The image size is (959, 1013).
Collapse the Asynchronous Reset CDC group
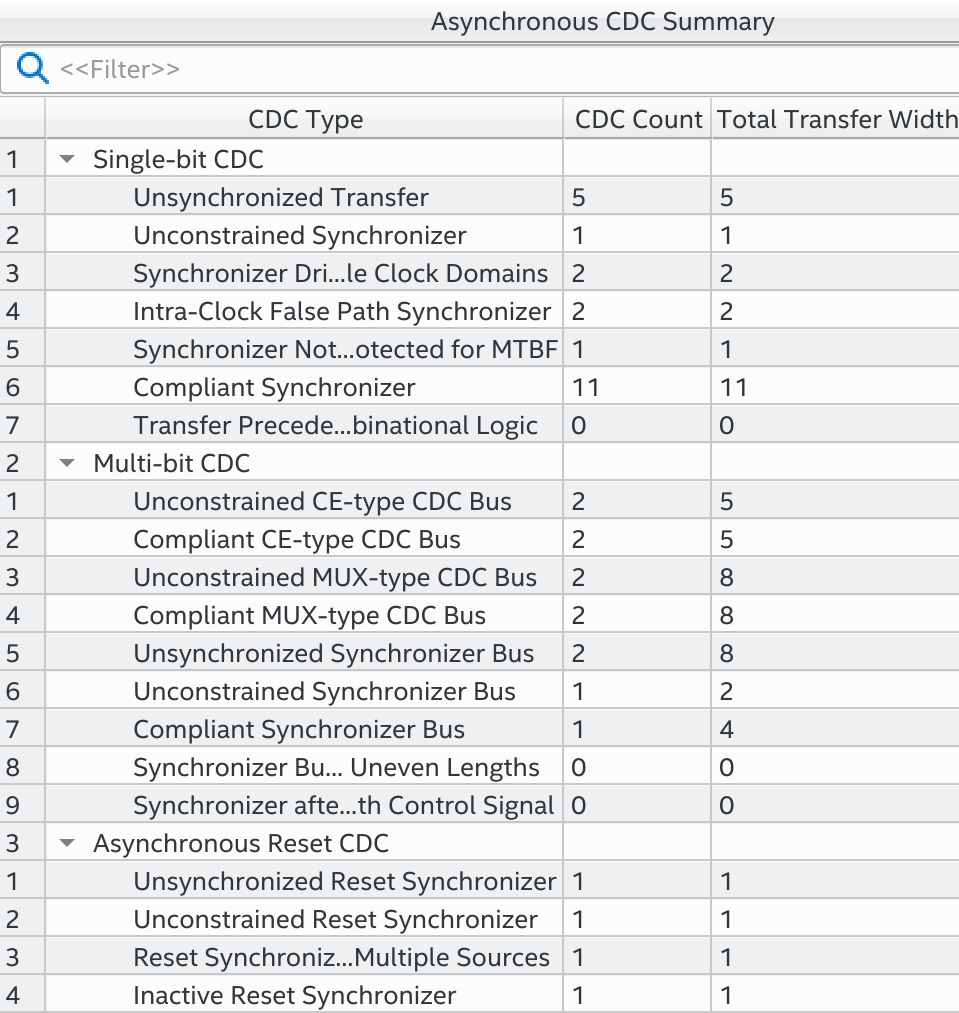(x=68, y=843)
